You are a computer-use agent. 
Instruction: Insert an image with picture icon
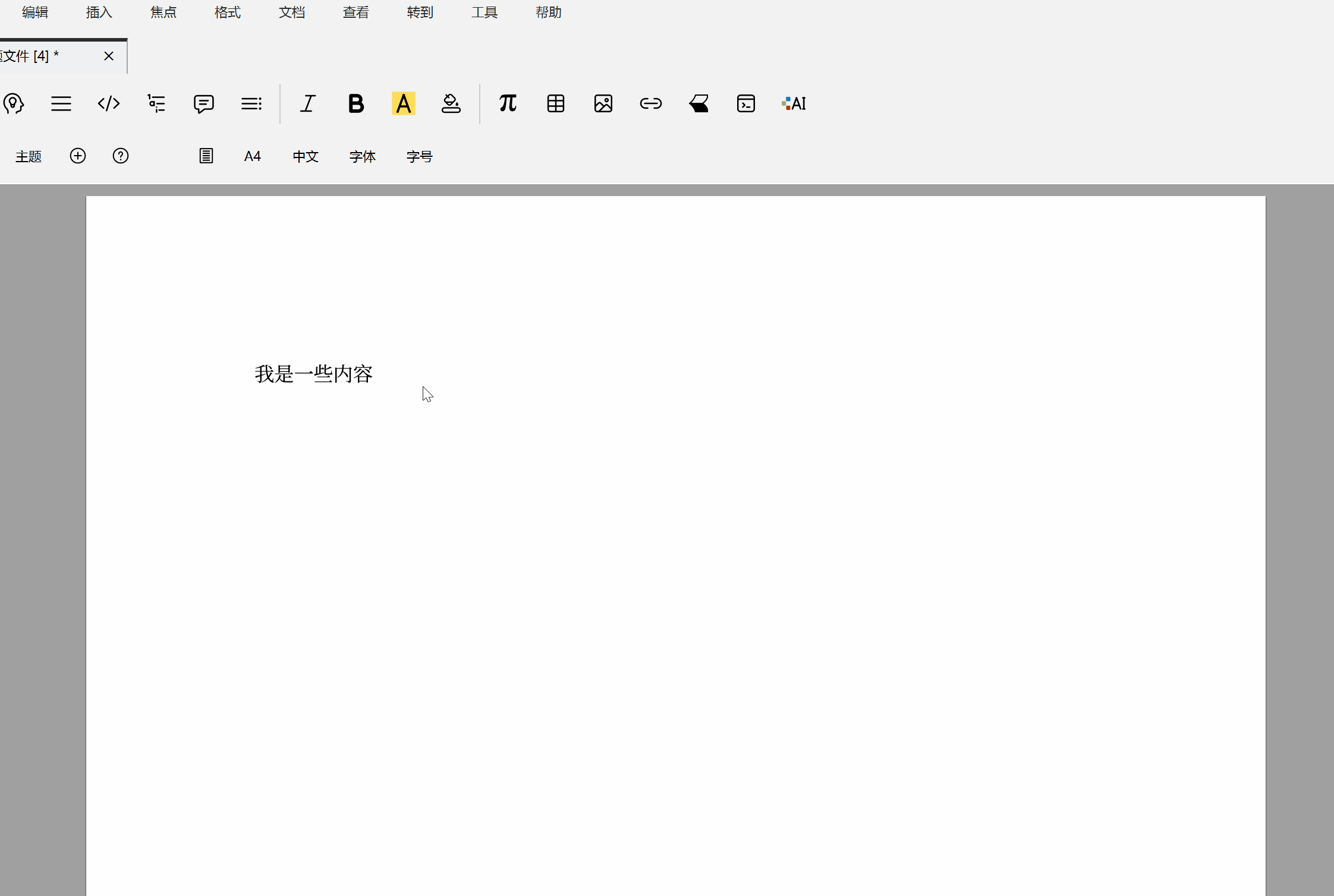point(603,103)
